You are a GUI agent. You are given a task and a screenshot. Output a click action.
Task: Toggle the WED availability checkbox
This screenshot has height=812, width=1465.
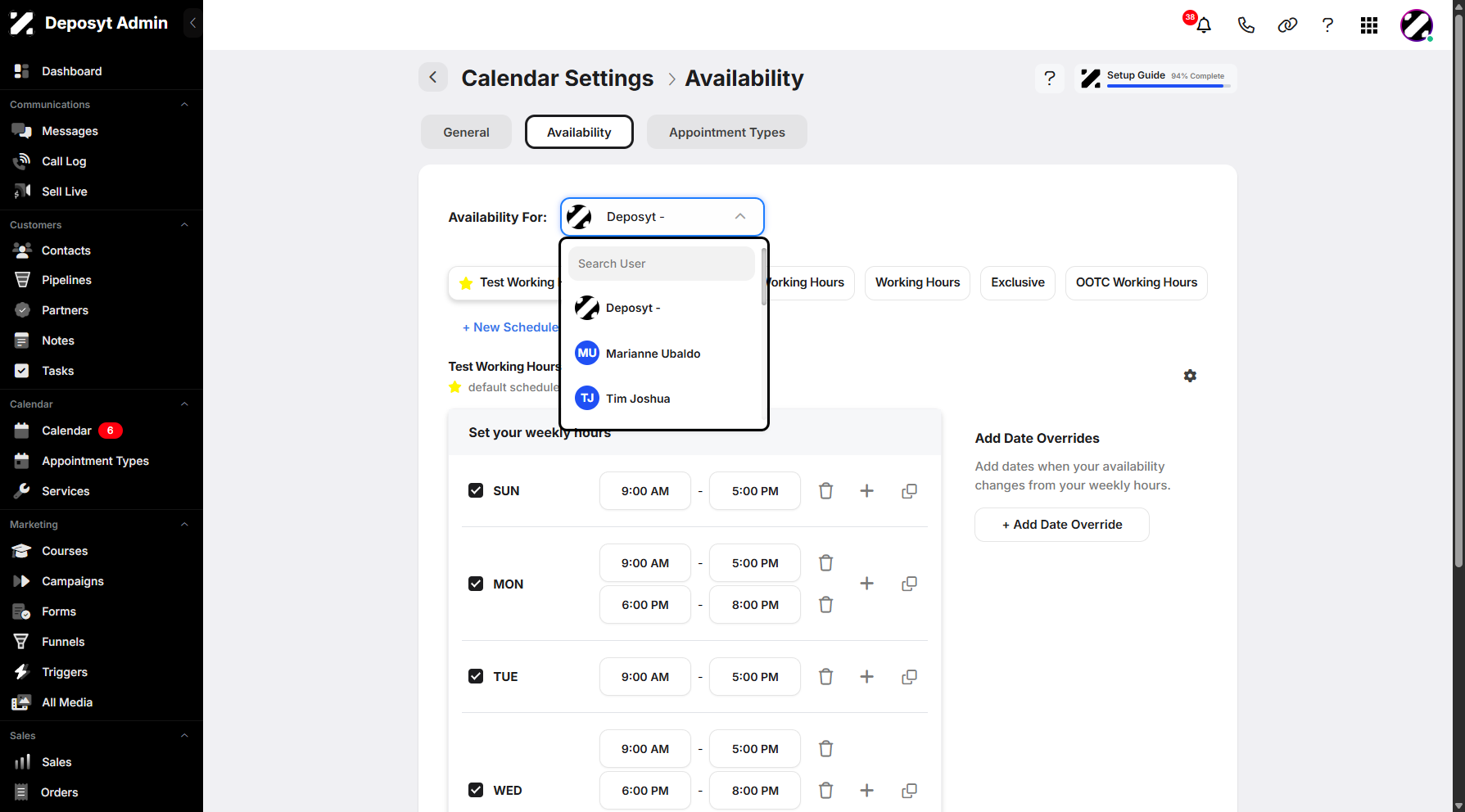(476, 791)
